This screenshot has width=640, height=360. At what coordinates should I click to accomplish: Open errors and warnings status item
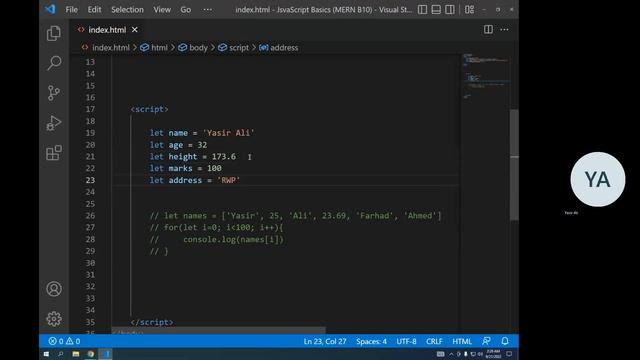64,341
